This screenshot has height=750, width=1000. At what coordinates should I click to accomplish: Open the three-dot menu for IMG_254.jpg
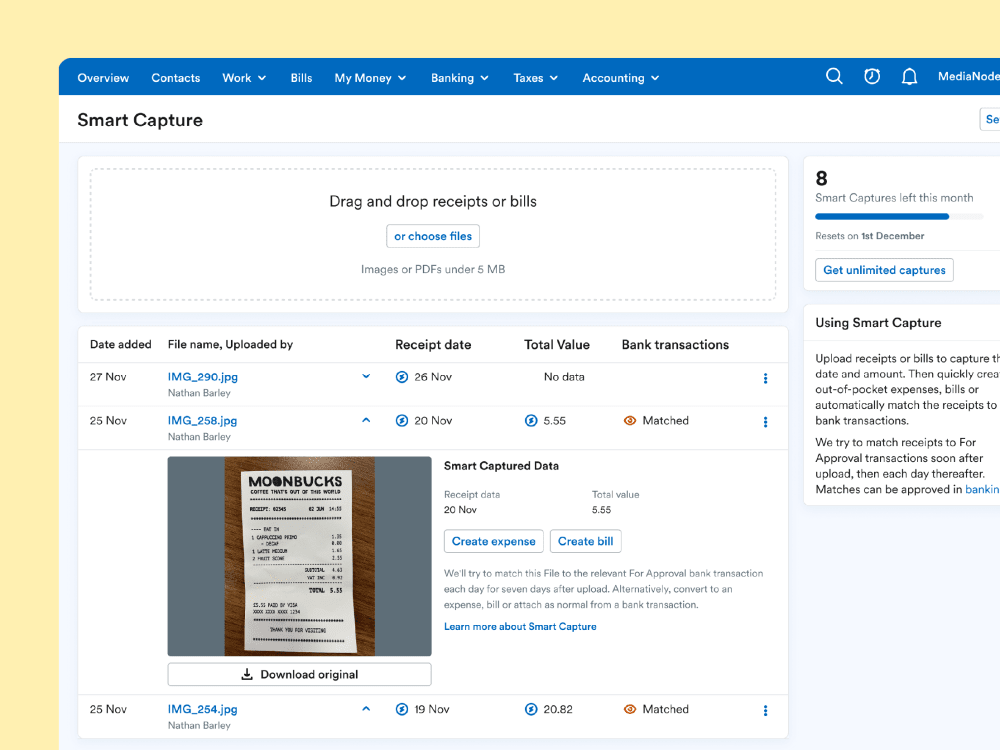pyautogui.click(x=765, y=710)
